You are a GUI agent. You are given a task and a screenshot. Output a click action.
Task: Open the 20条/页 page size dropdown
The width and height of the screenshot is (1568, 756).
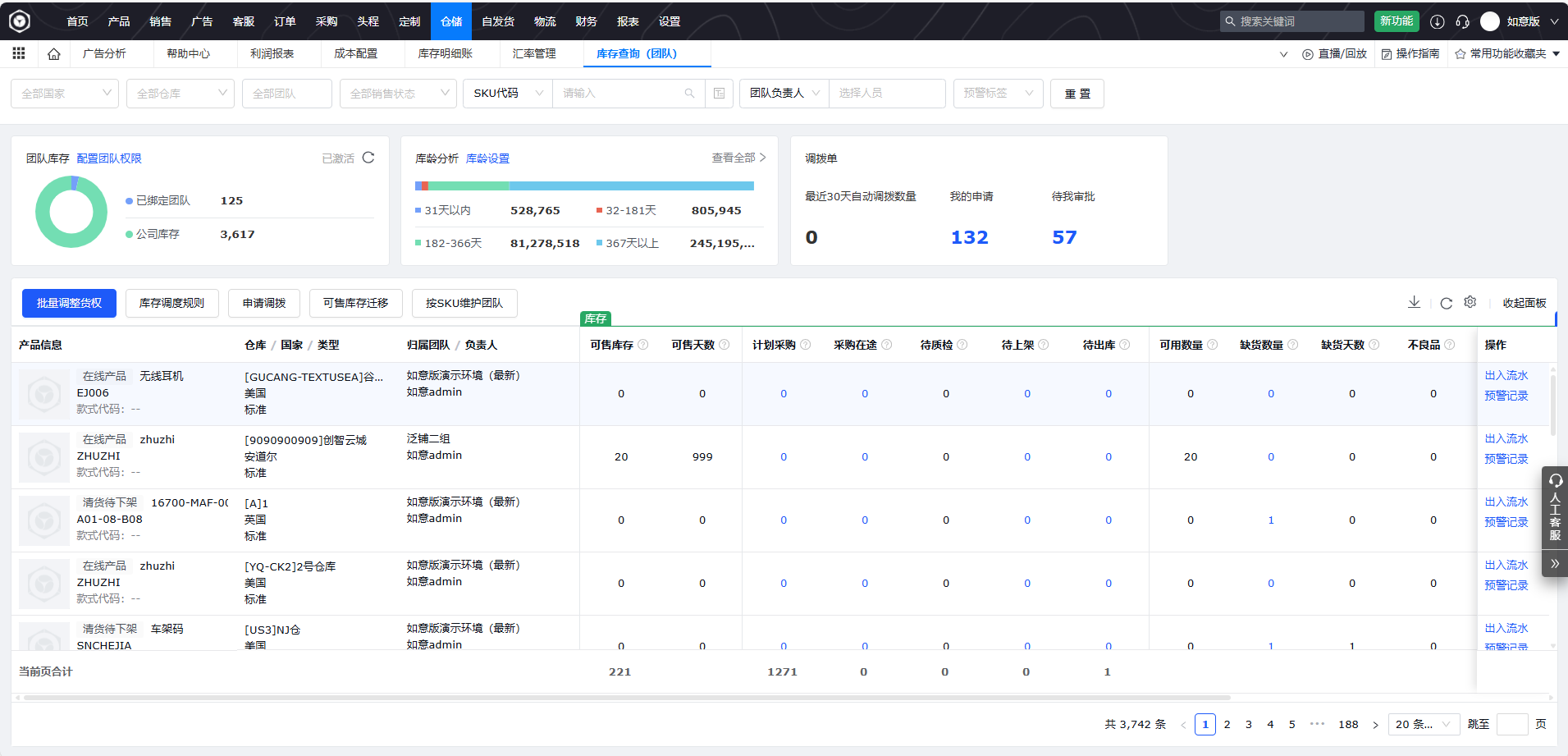(x=1423, y=724)
